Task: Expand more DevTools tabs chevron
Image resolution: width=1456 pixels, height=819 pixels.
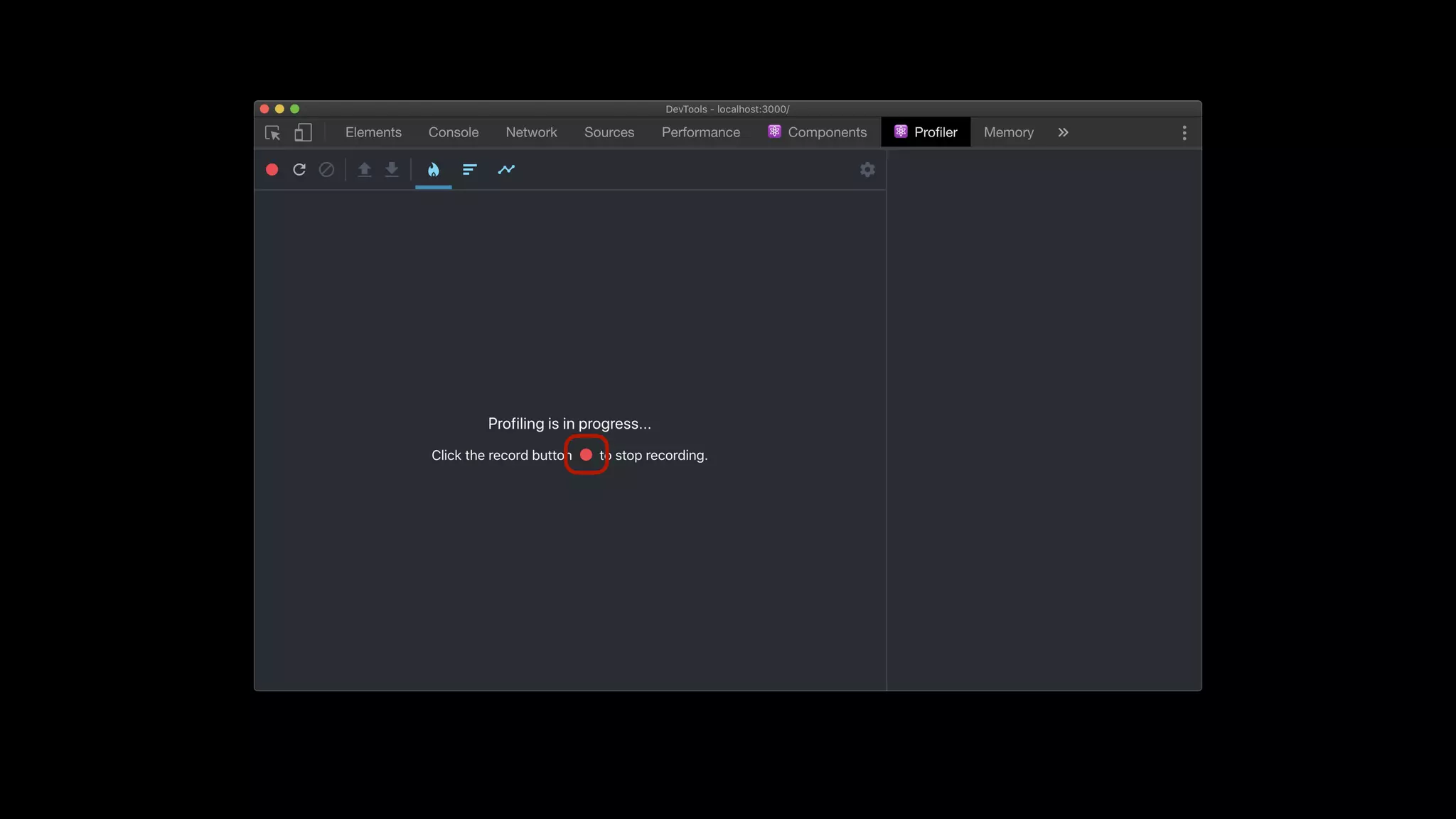Action: (x=1063, y=133)
